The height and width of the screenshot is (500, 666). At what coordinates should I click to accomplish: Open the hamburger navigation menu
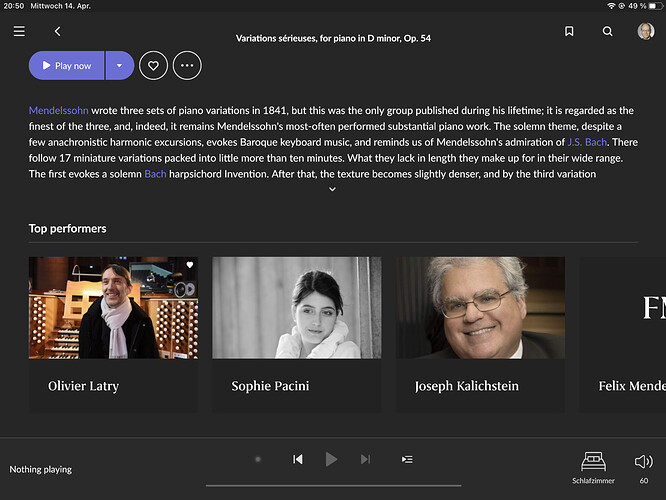[x=19, y=31]
